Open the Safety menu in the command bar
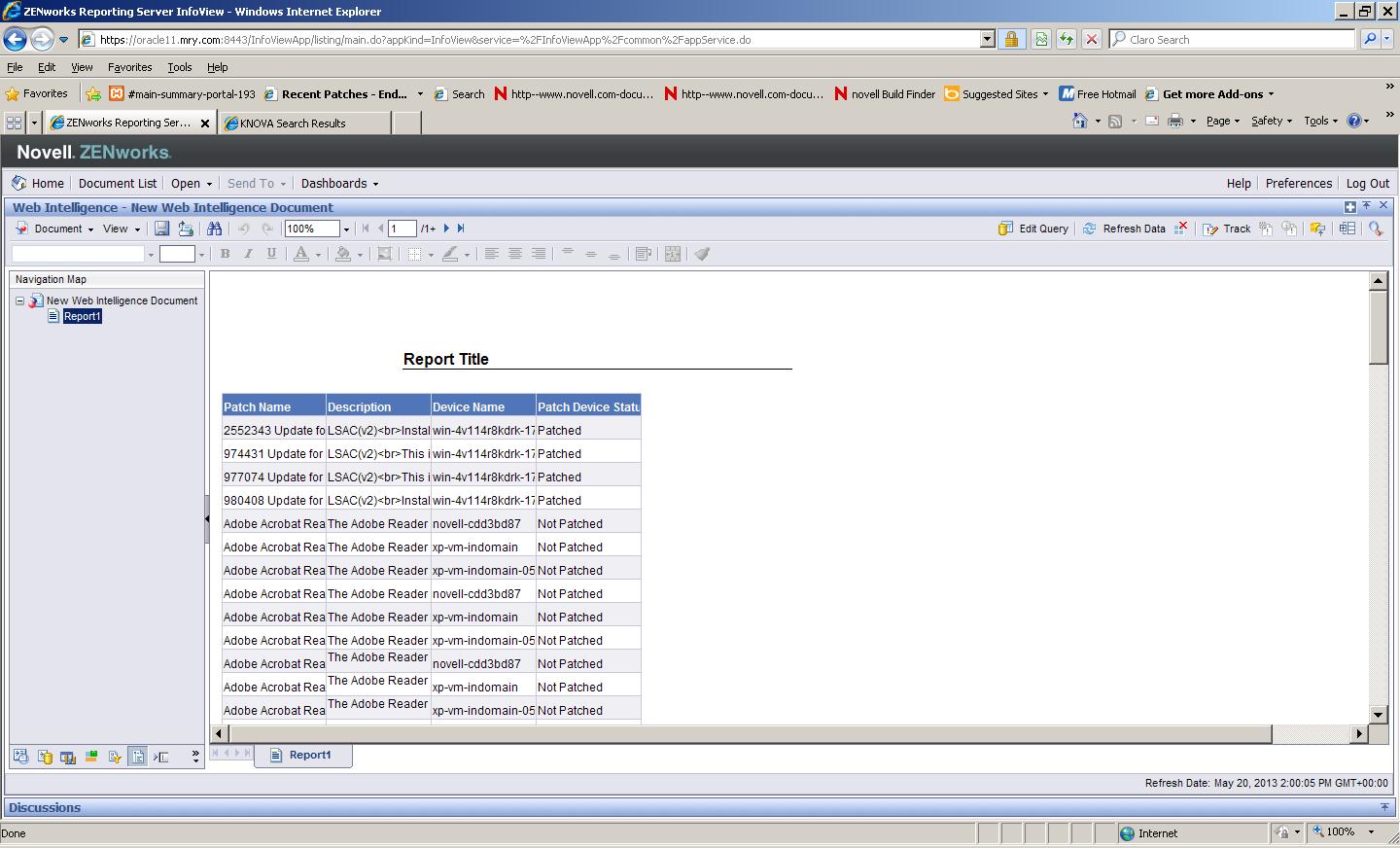1400x848 pixels. tap(1272, 121)
